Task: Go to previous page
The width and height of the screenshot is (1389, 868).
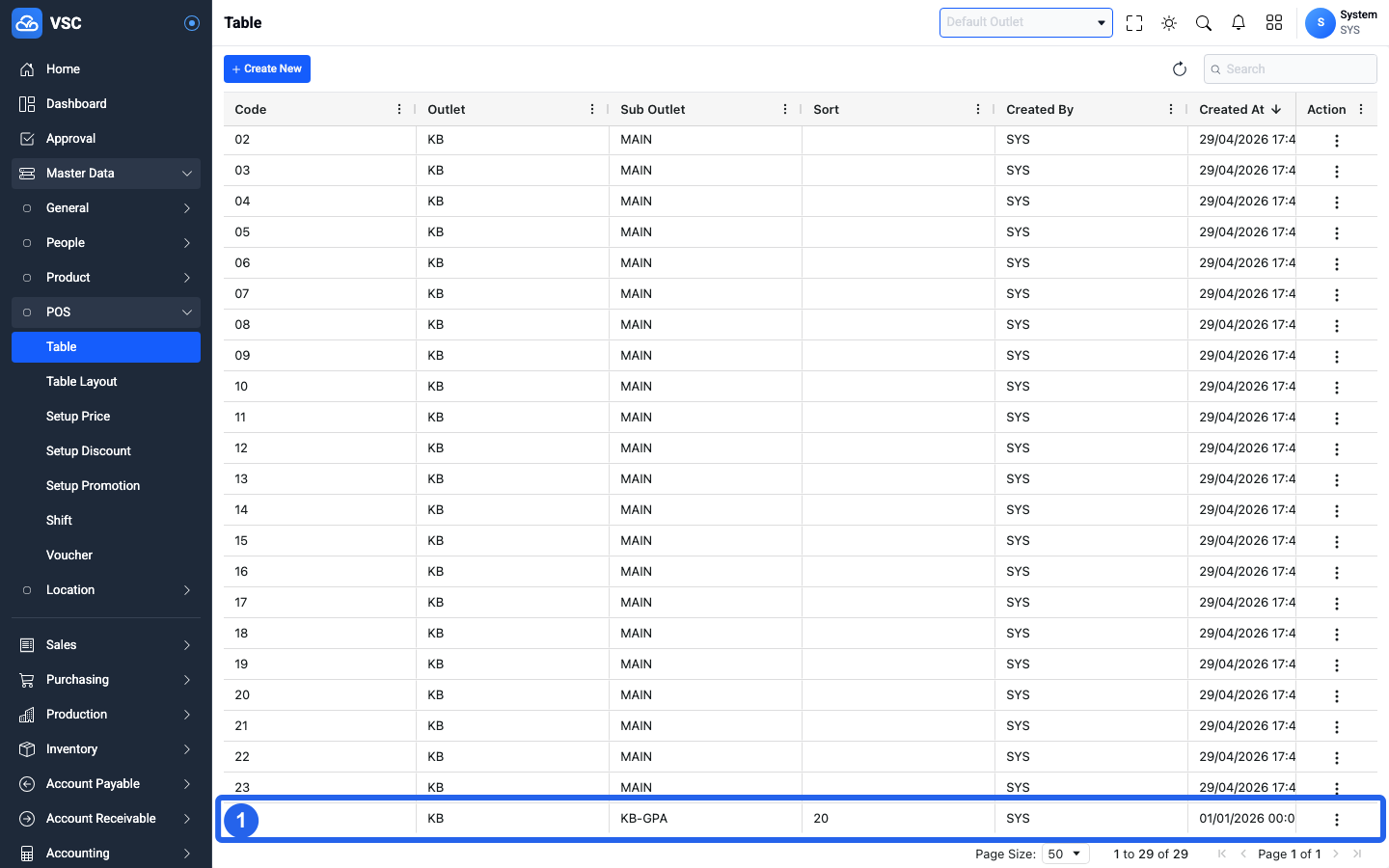Action: click(1243, 854)
